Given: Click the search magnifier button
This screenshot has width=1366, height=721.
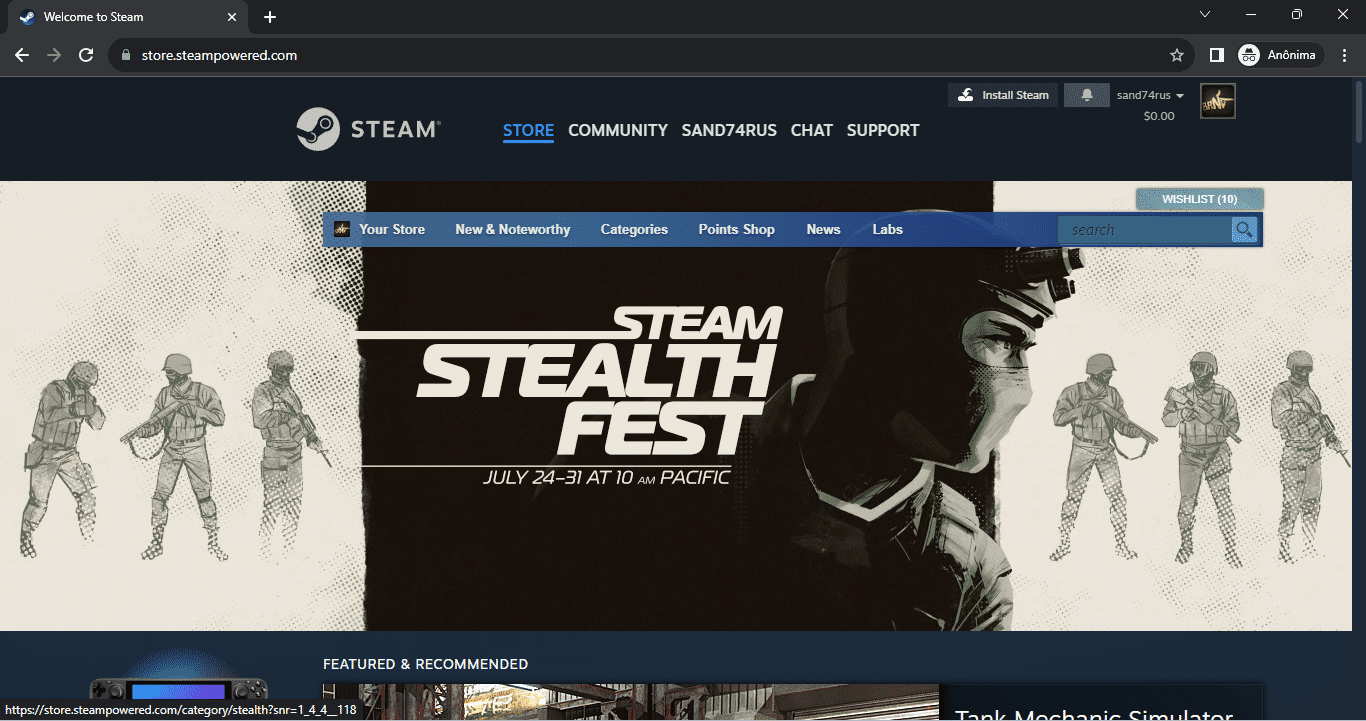Looking at the screenshot, I should [x=1244, y=230].
